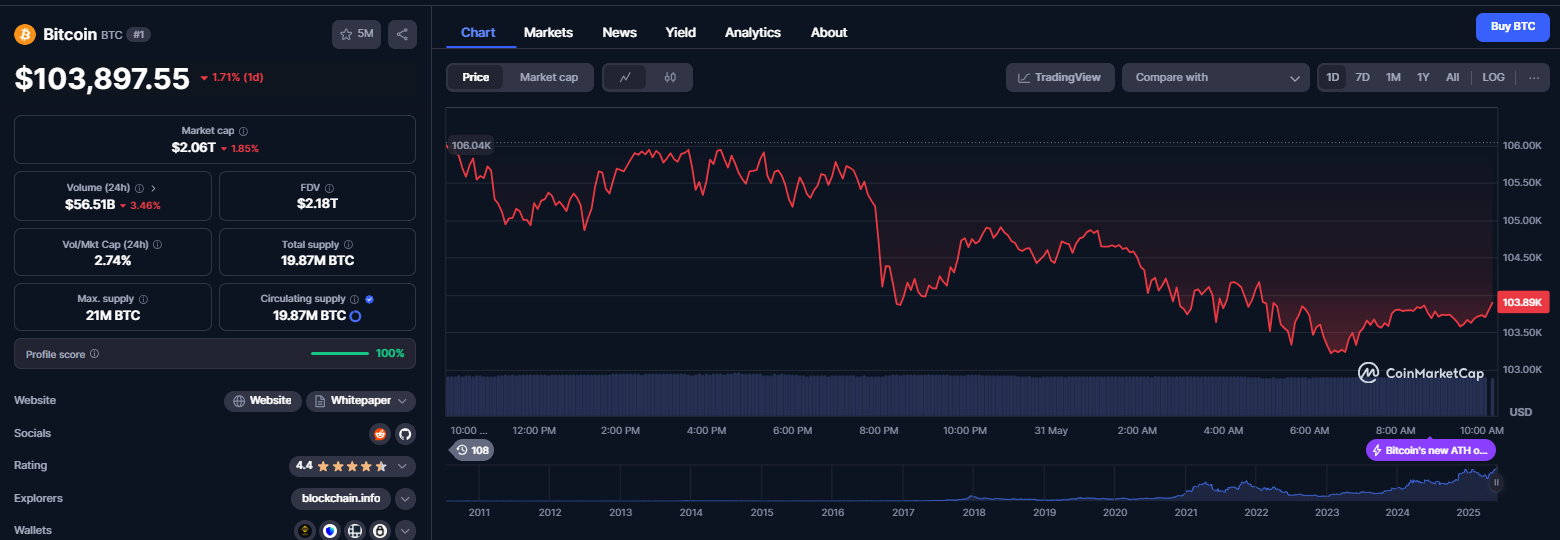Screen dimensions: 1560x540
Task: Select the 1Y time range
Action: (x=1423, y=77)
